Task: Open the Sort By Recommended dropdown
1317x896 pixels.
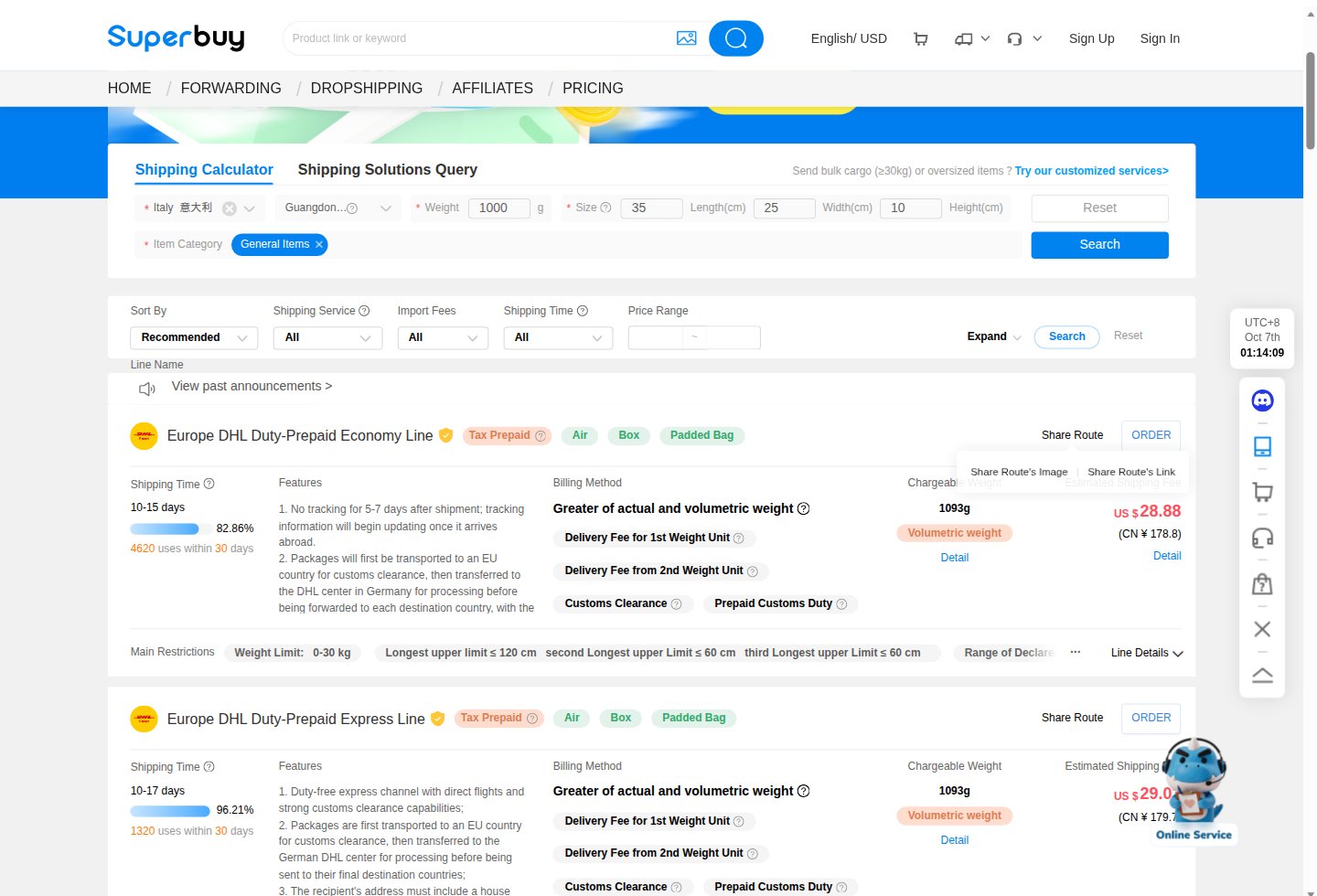Action: click(194, 337)
